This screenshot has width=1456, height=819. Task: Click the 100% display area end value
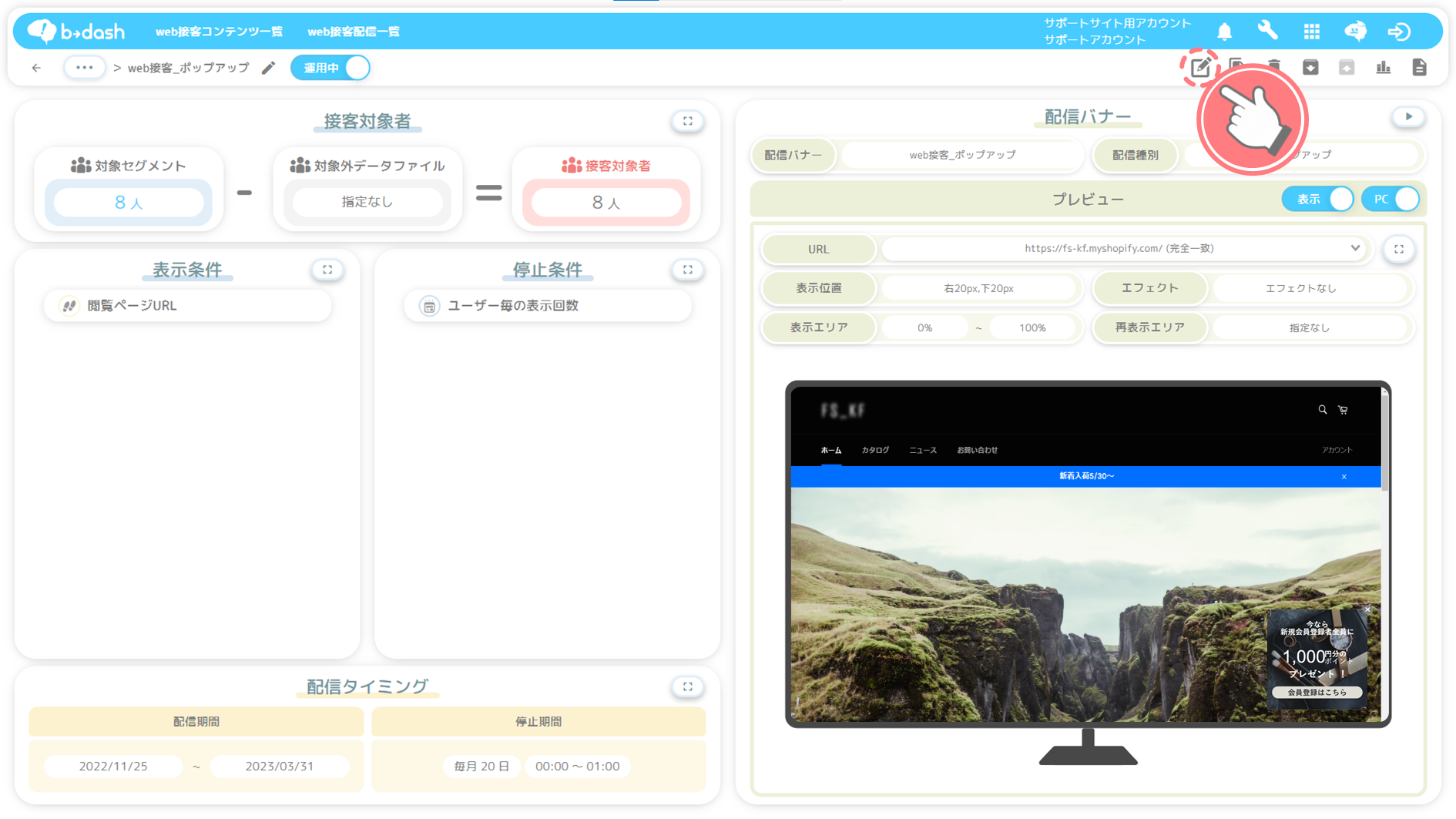(1032, 327)
